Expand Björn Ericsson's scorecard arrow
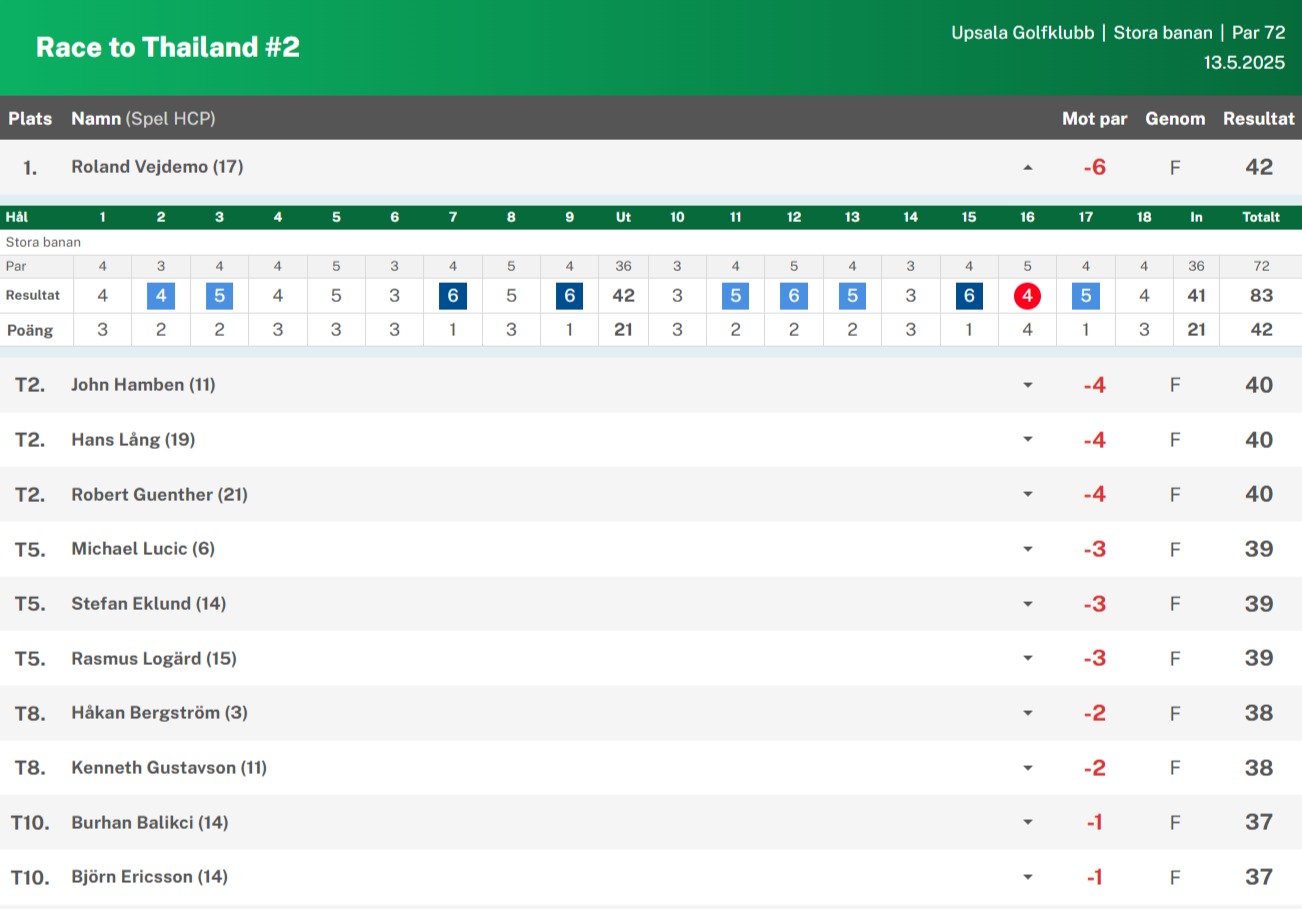 (1027, 877)
